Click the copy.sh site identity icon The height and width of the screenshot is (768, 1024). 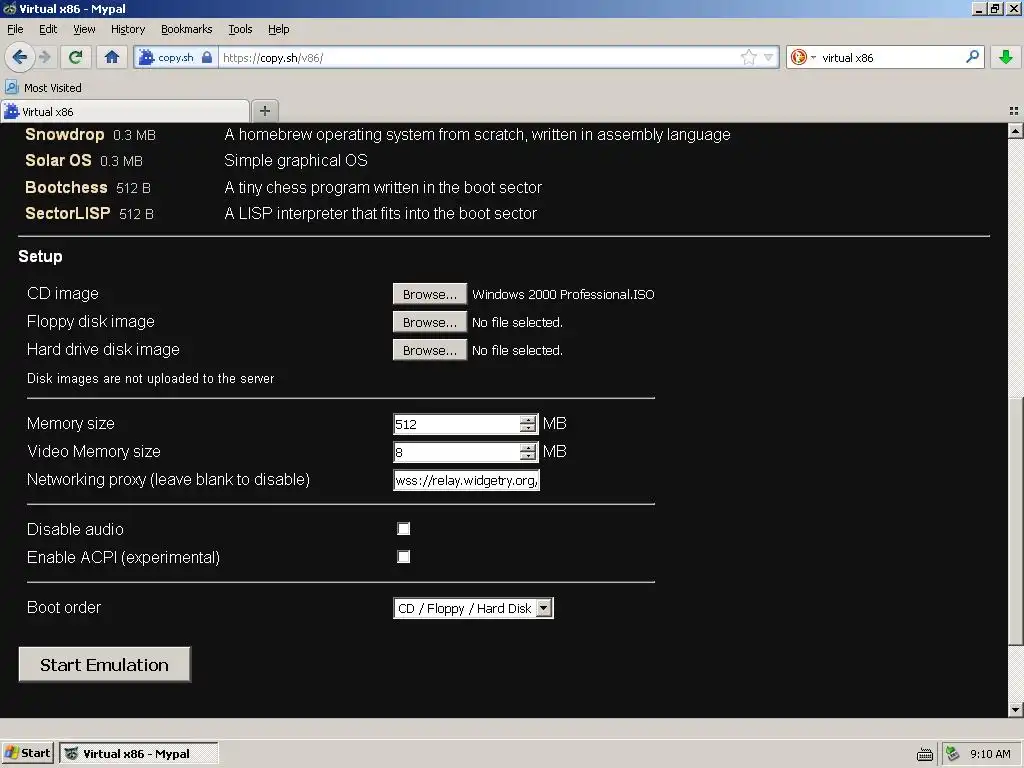[147, 57]
